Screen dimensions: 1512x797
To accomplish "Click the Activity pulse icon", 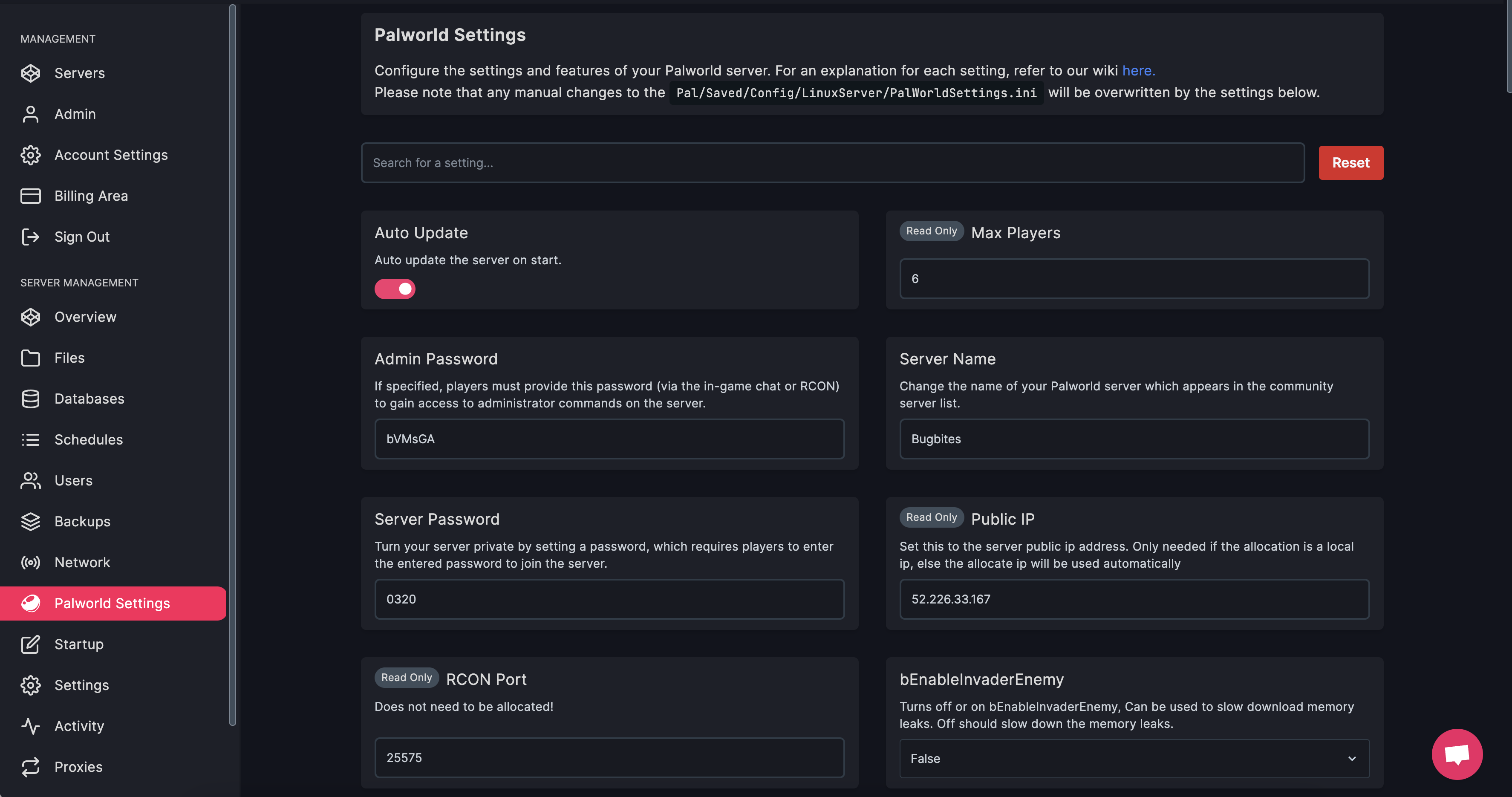I will (x=31, y=727).
